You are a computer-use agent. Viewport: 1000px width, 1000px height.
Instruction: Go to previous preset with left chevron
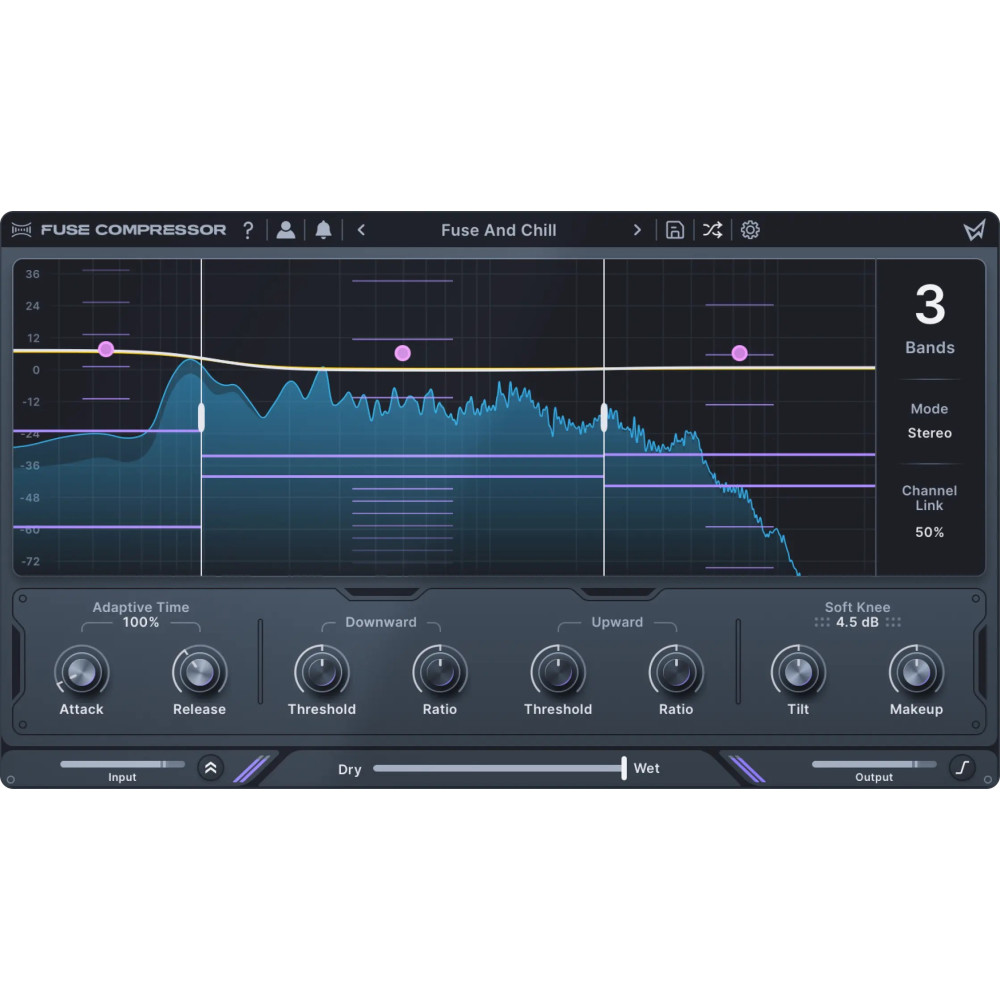(361, 230)
